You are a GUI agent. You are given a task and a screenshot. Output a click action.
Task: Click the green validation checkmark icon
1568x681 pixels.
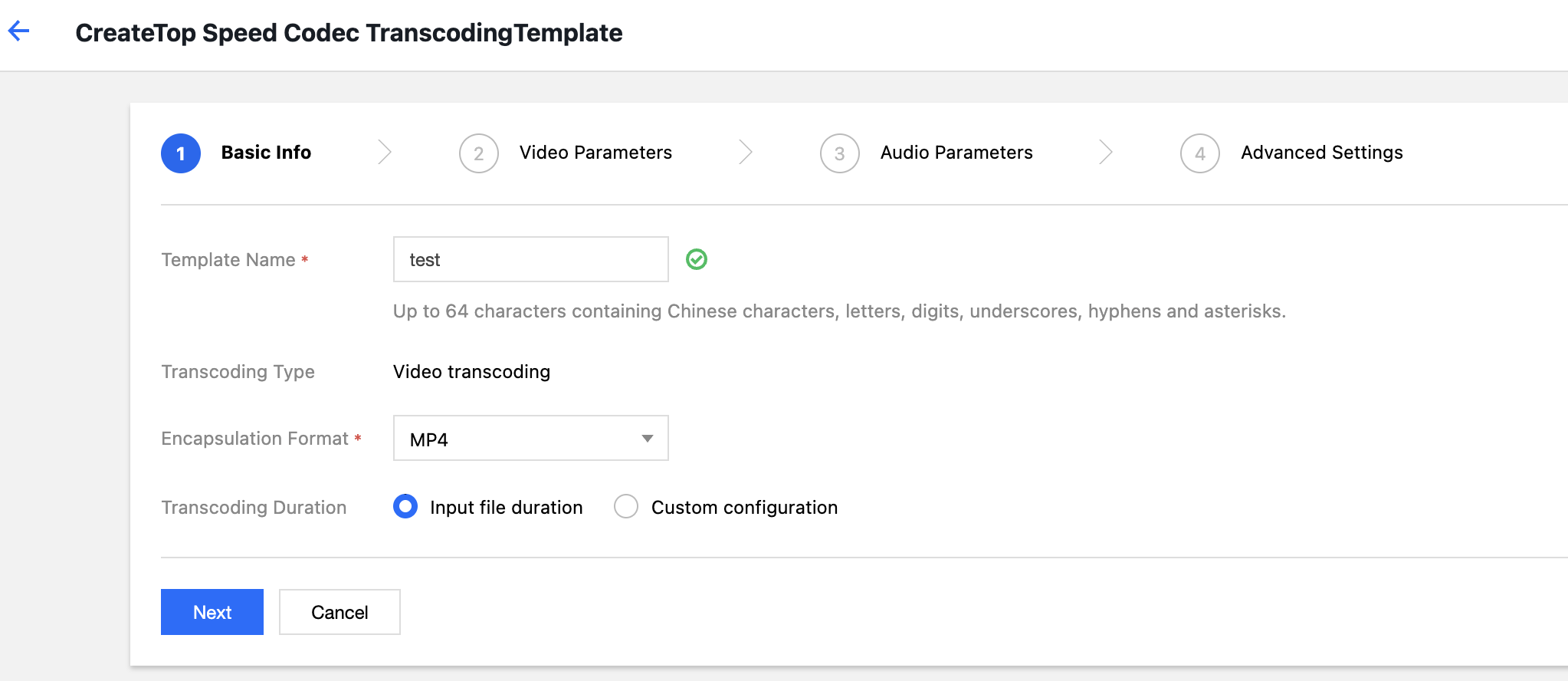(x=697, y=260)
